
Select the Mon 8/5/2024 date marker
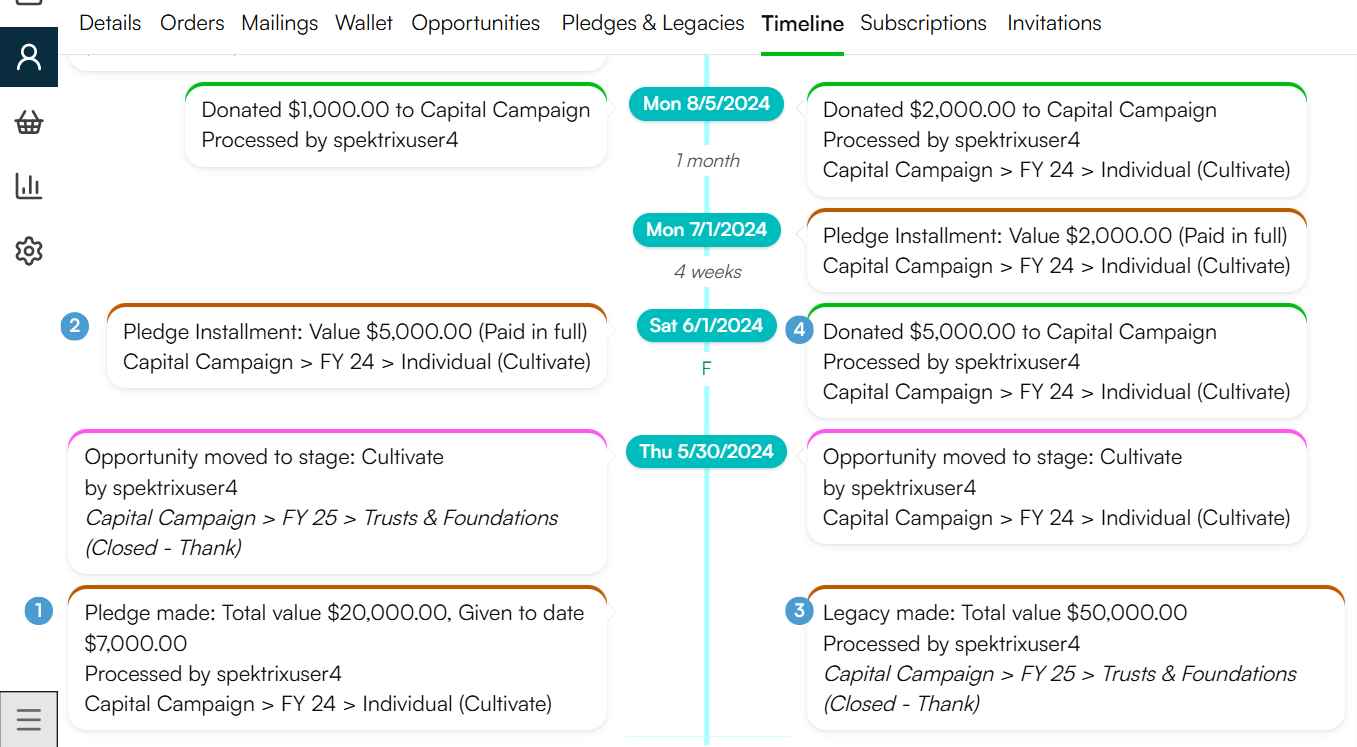click(707, 104)
